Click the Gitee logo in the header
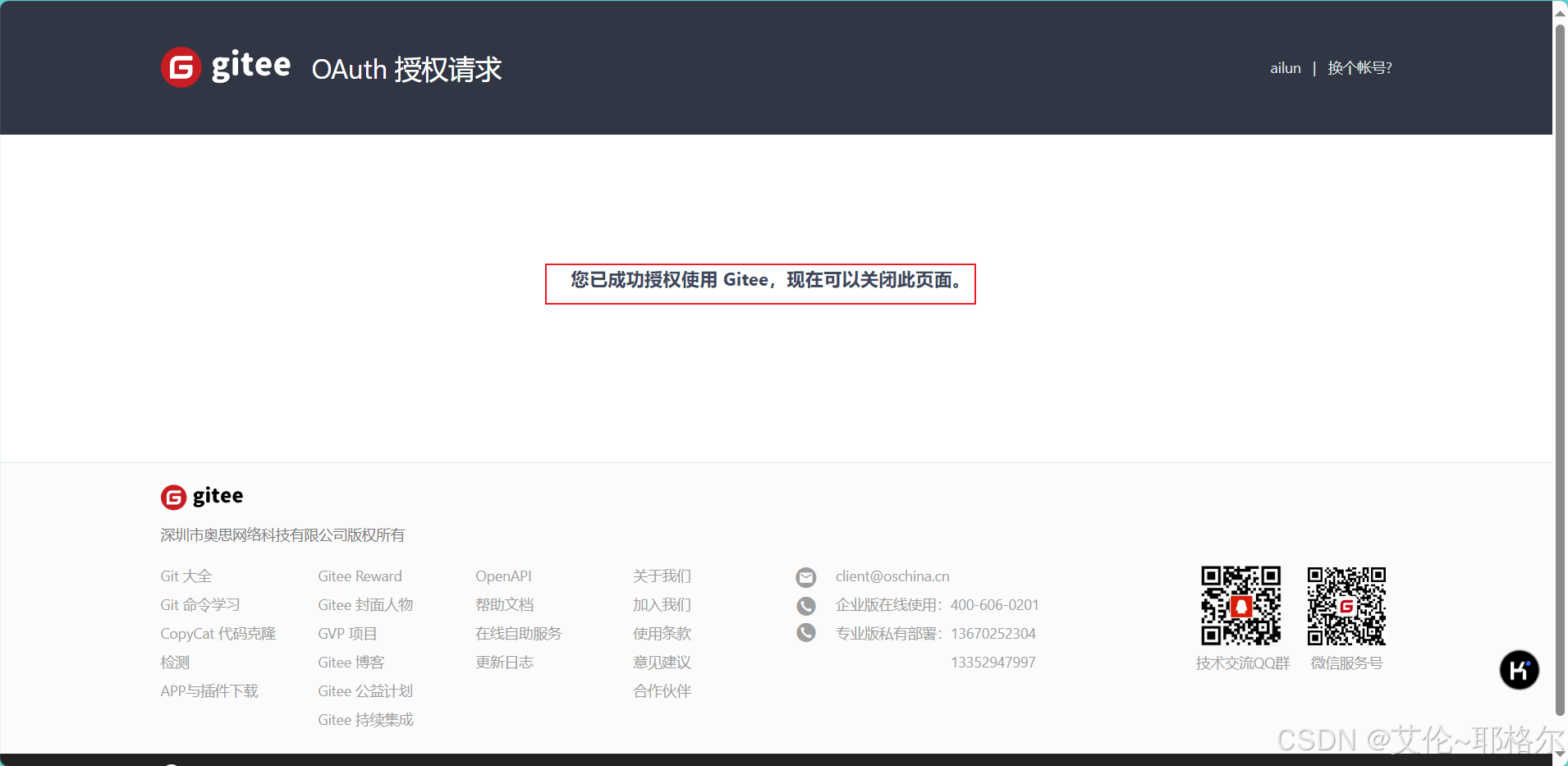This screenshot has height=766, width=1568. pyautogui.click(x=226, y=67)
